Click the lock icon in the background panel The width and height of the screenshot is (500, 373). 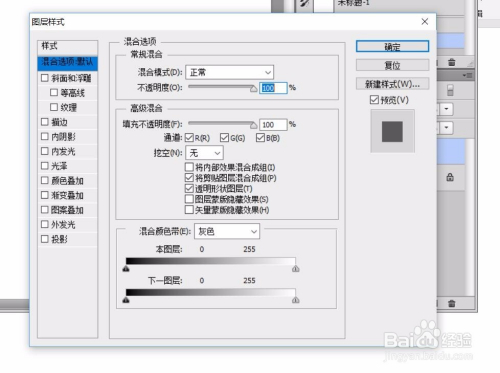tap(450, 177)
